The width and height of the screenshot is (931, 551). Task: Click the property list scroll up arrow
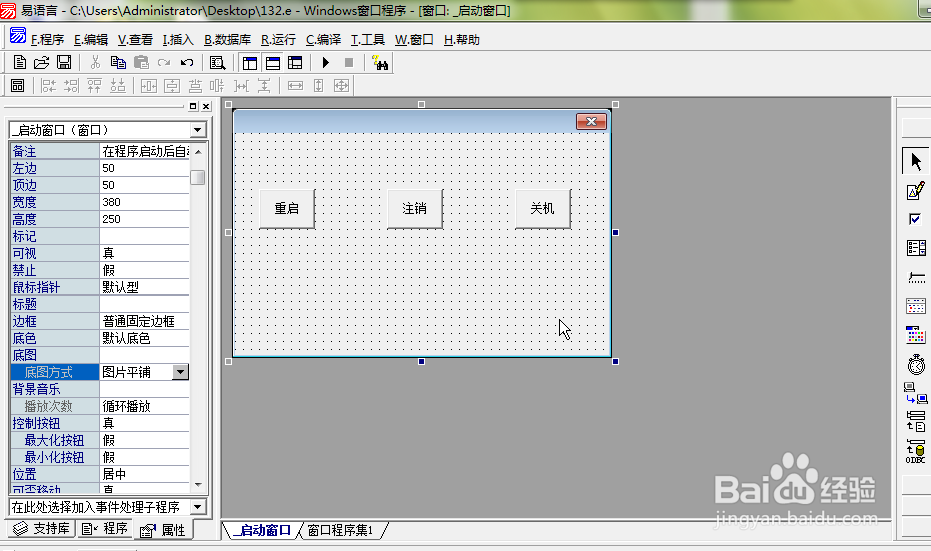click(198, 152)
